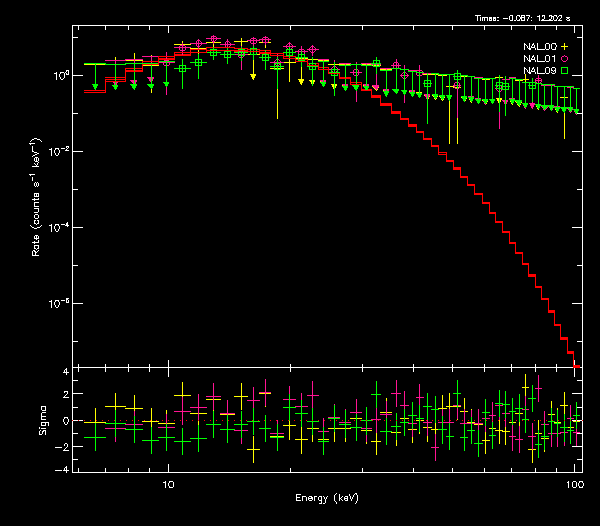Click the magenta circle marker for NAI_01
The height and width of the screenshot is (526, 600).
pyautogui.click(x=564, y=59)
